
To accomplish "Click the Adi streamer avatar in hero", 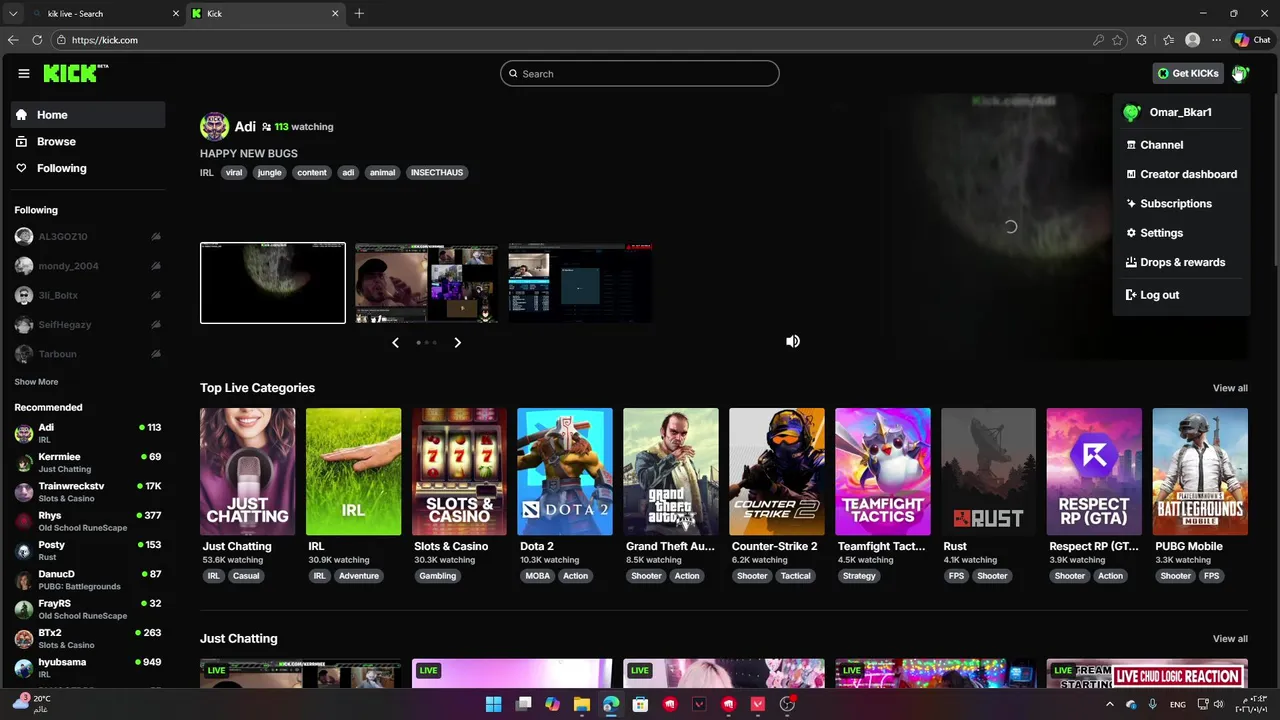I will click(214, 127).
